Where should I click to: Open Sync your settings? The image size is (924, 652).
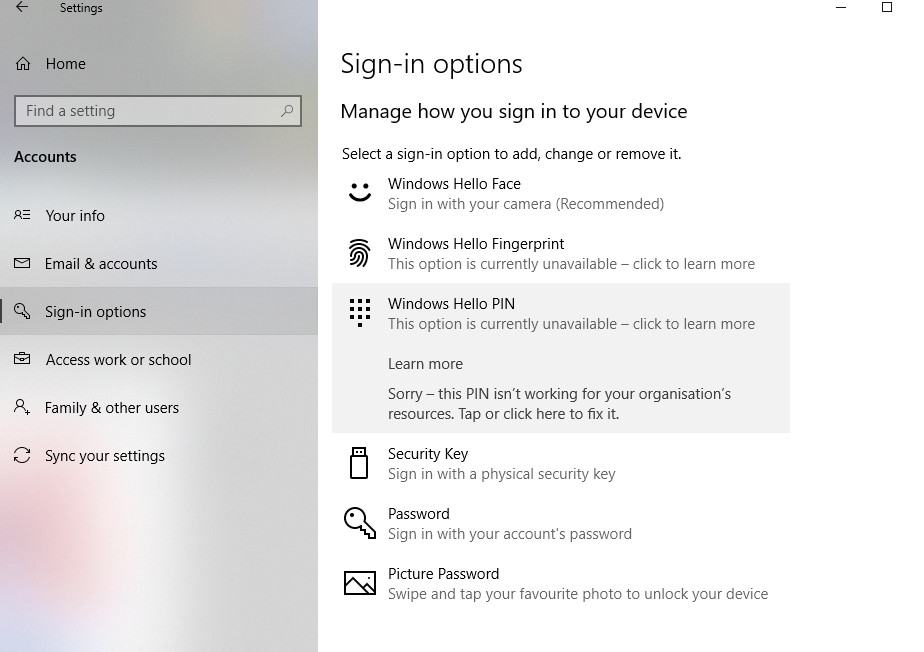tap(159, 456)
